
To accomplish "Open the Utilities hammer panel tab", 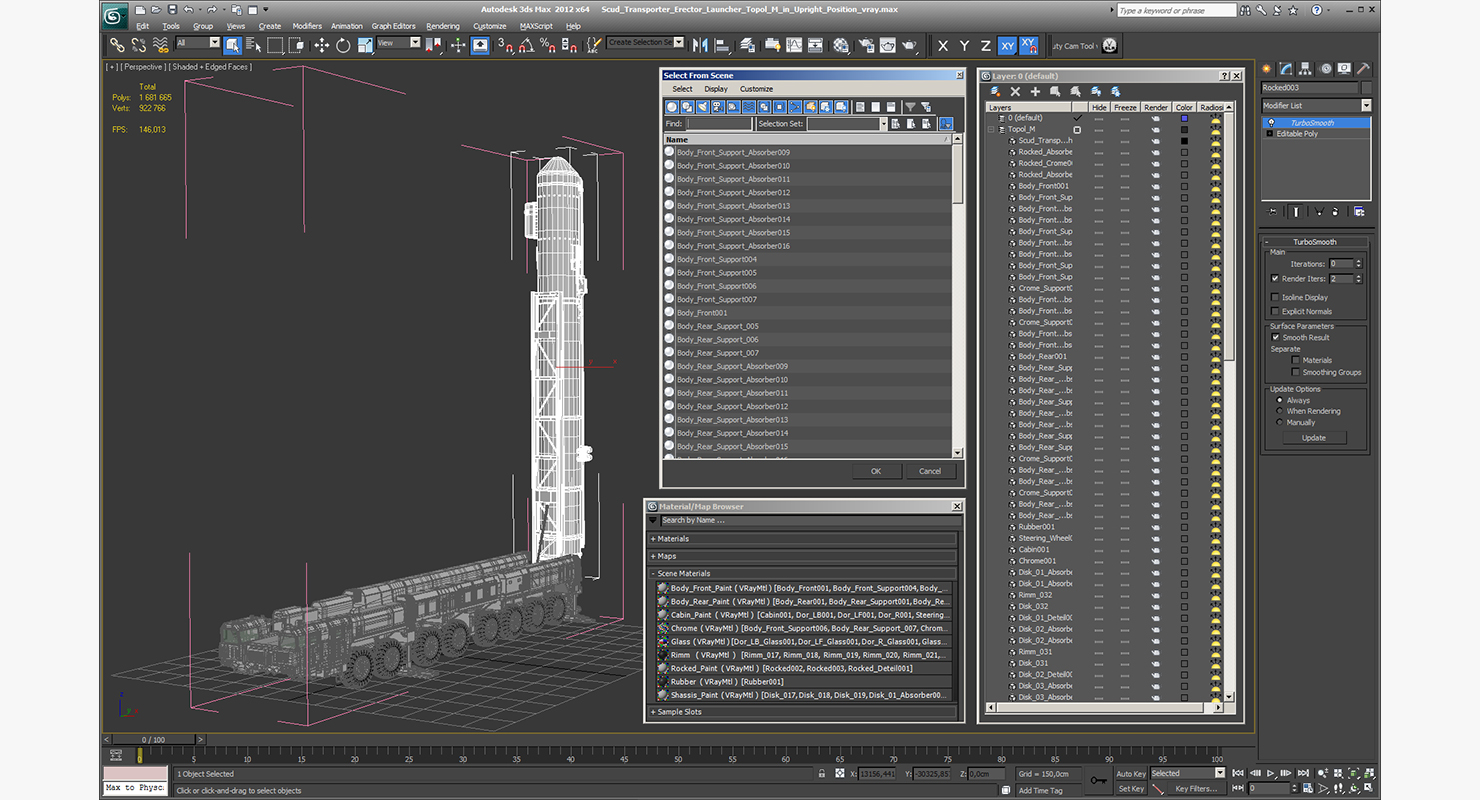I will click(1365, 69).
